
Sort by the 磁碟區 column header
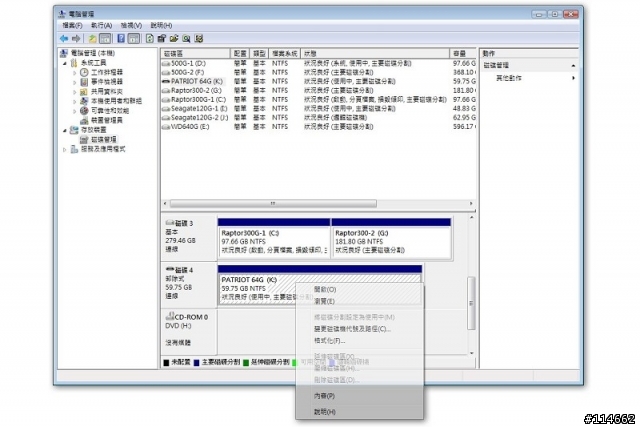(196, 53)
